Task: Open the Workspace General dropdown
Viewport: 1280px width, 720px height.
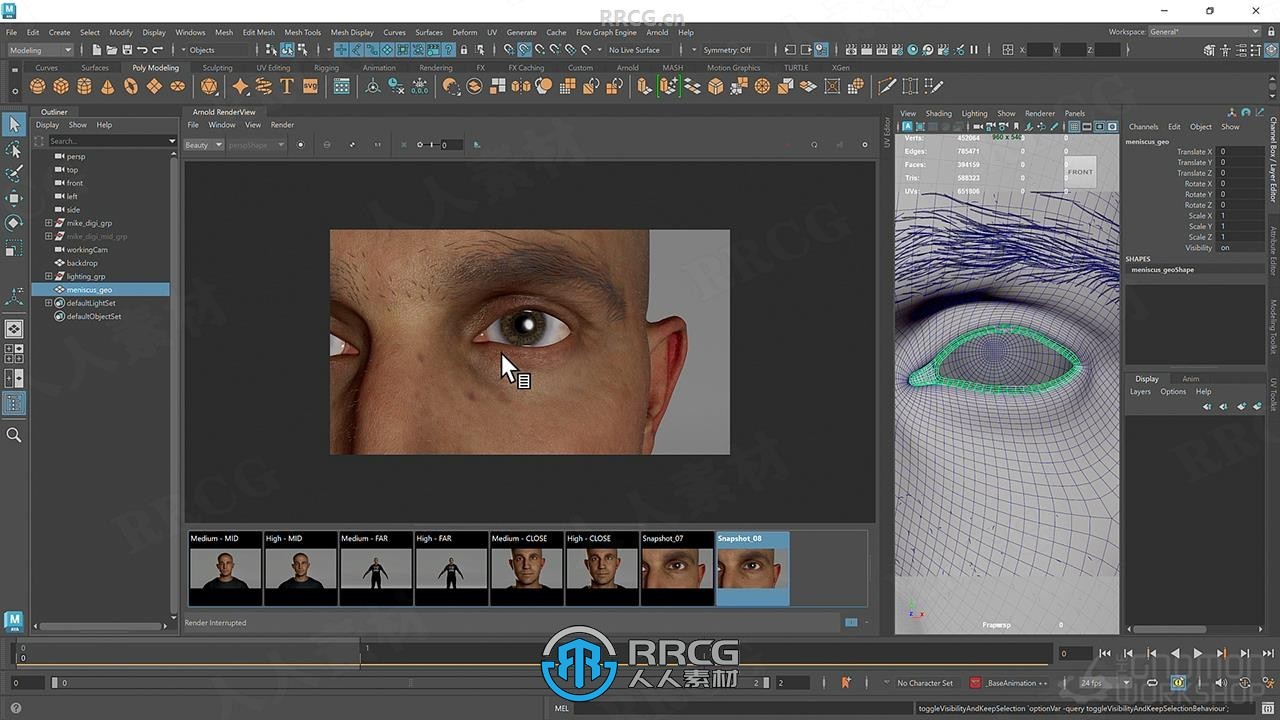Action: (x=1204, y=32)
